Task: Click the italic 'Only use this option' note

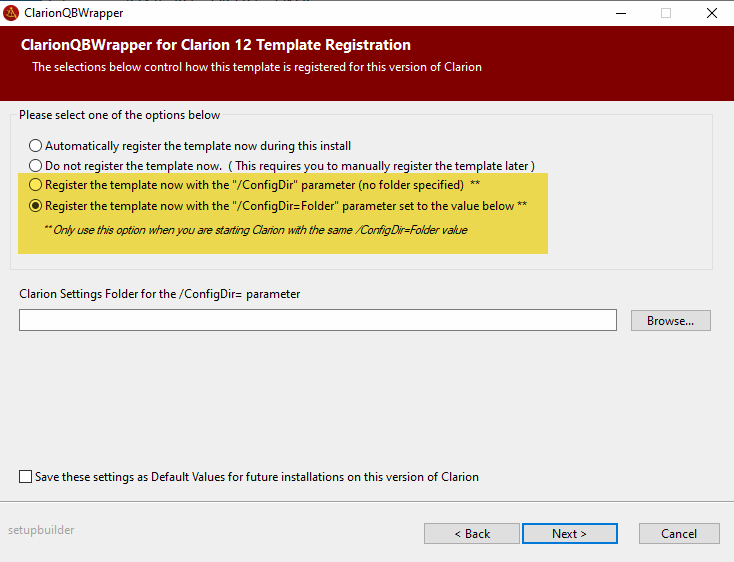Action: coord(255,230)
